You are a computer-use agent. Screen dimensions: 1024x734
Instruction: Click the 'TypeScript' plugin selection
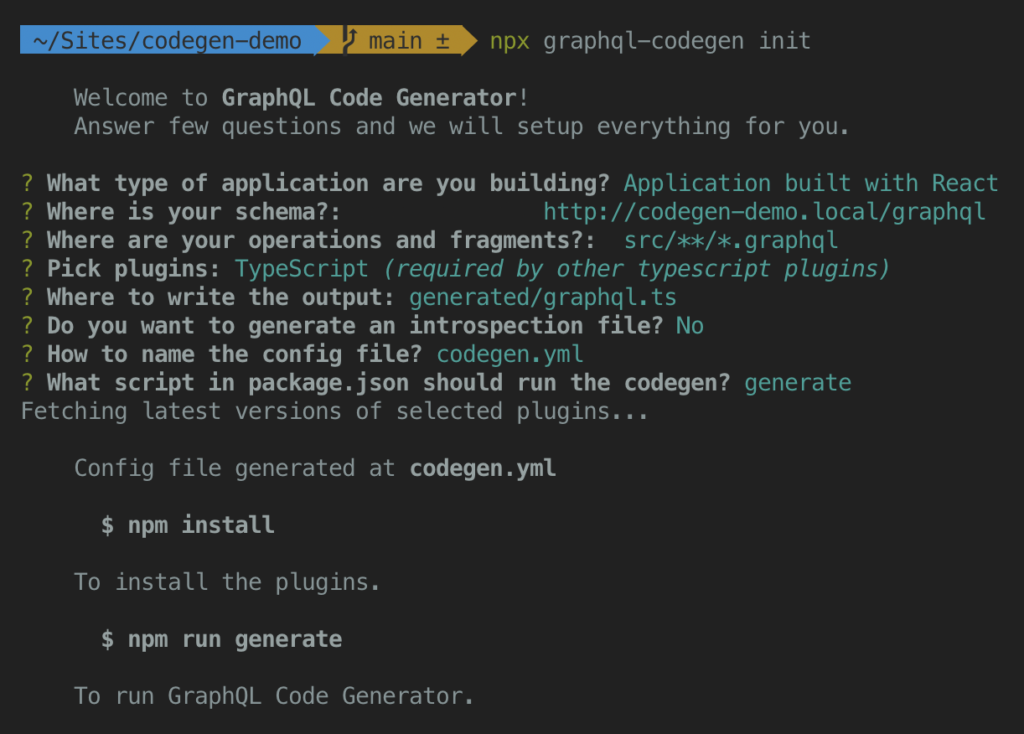[x=302, y=269]
